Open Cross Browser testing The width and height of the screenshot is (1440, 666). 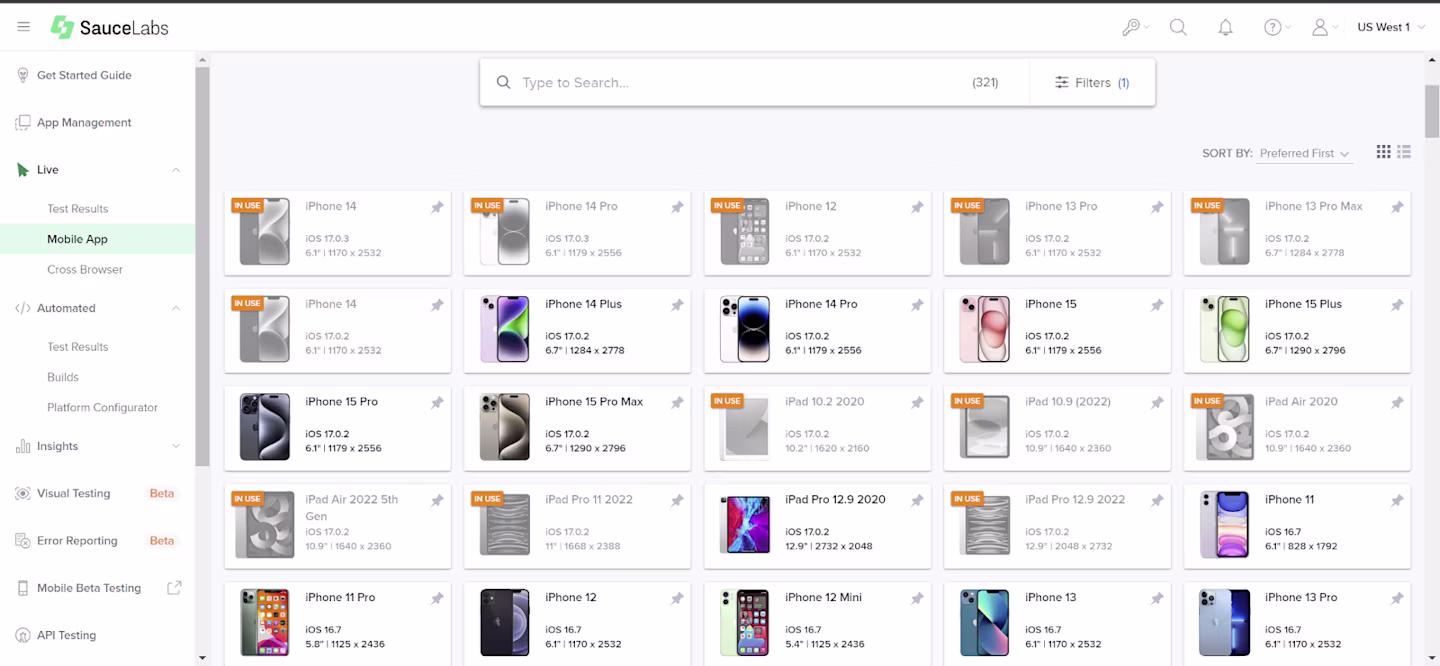click(85, 270)
